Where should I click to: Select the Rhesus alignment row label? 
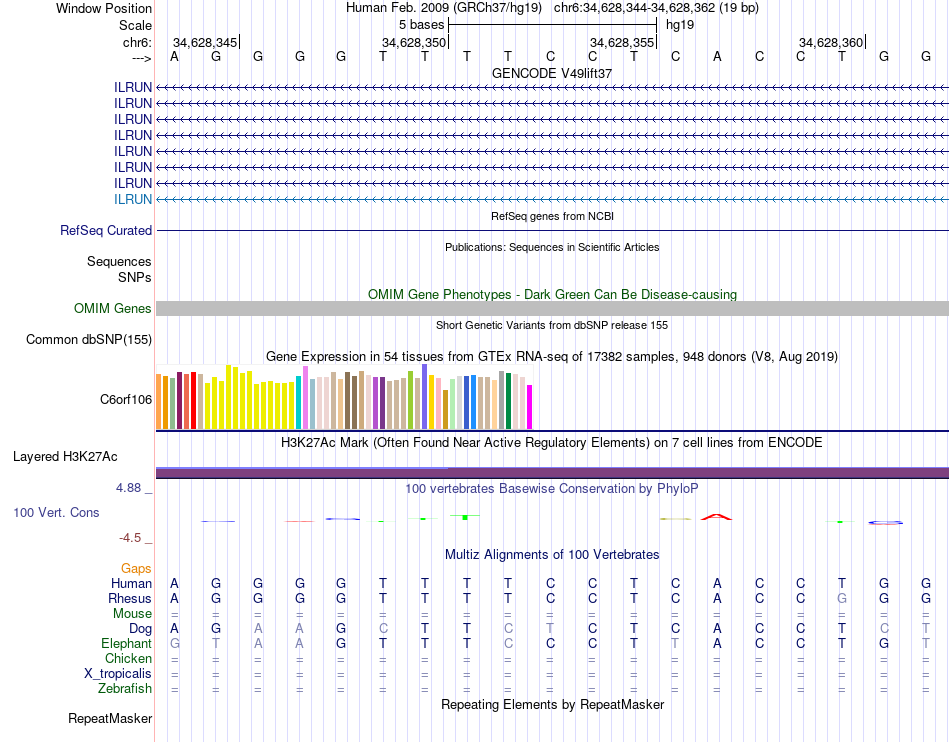(x=130, y=598)
